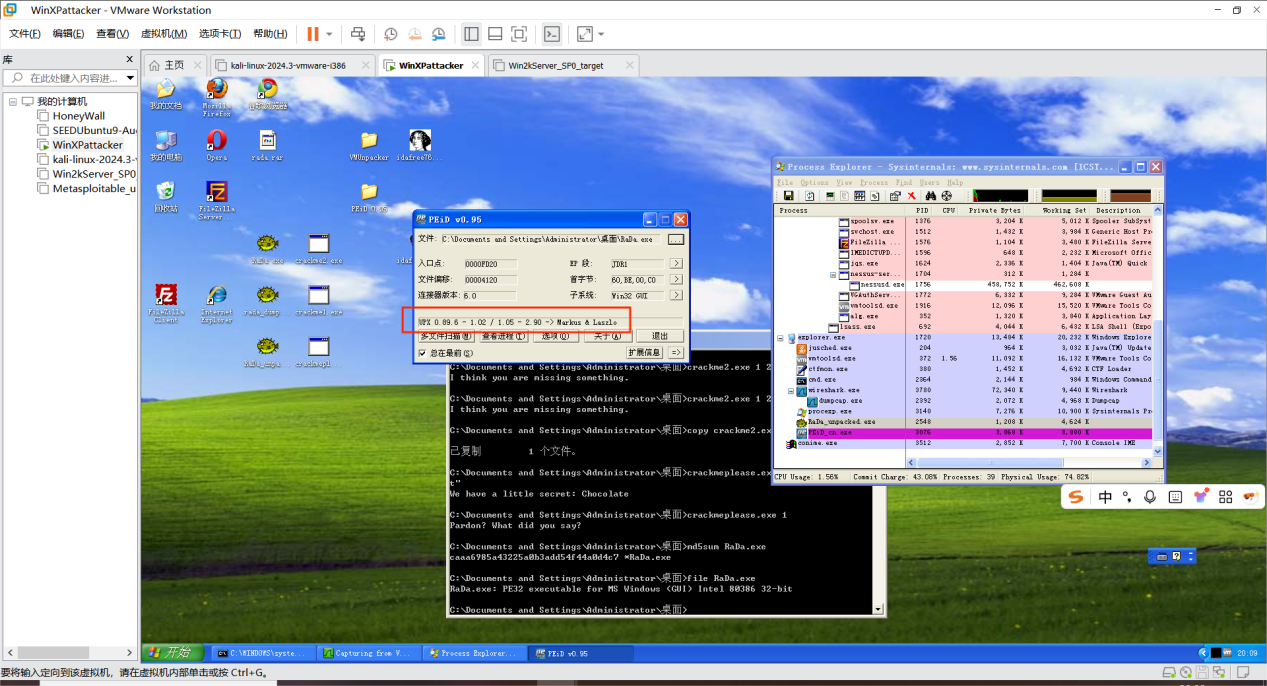Select HoneyWall in VM library
This screenshot has height=686, width=1267.
click(78, 116)
